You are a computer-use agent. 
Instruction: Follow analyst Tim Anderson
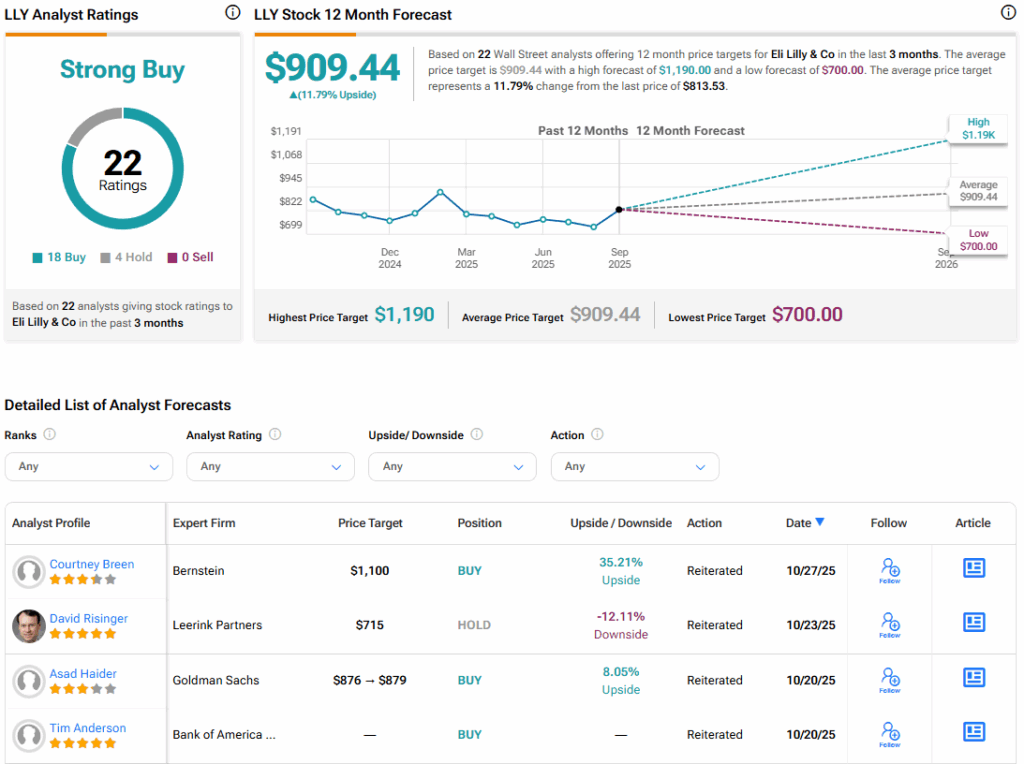pos(889,733)
